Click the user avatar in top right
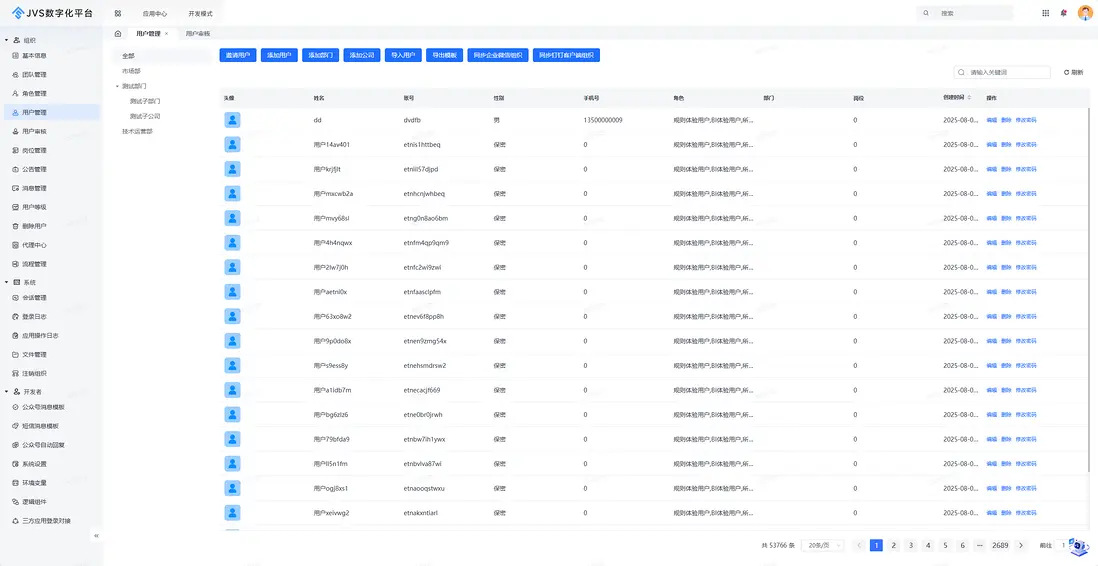 point(1085,13)
